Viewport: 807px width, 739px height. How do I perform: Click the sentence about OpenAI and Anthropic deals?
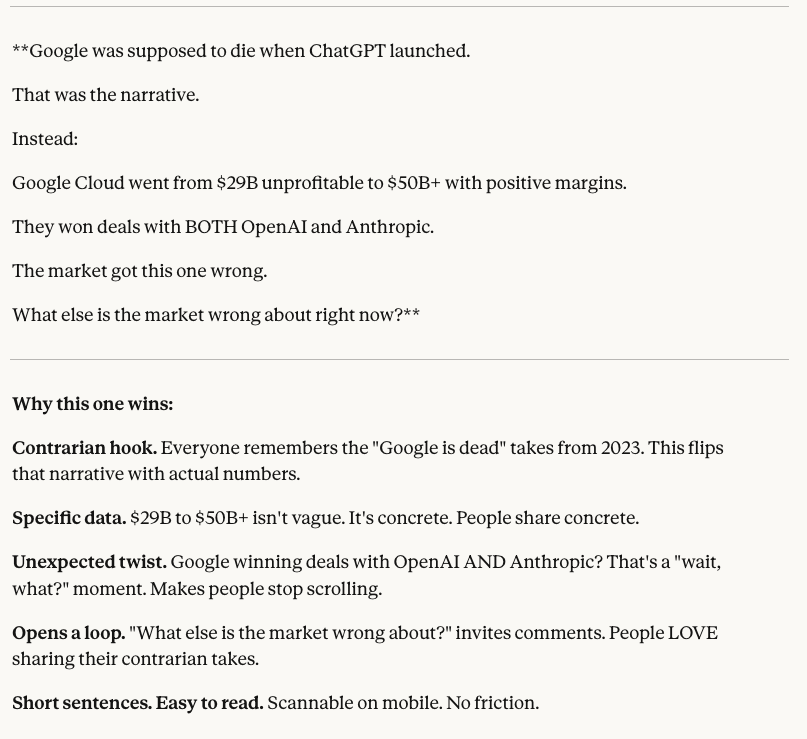[x=223, y=227]
